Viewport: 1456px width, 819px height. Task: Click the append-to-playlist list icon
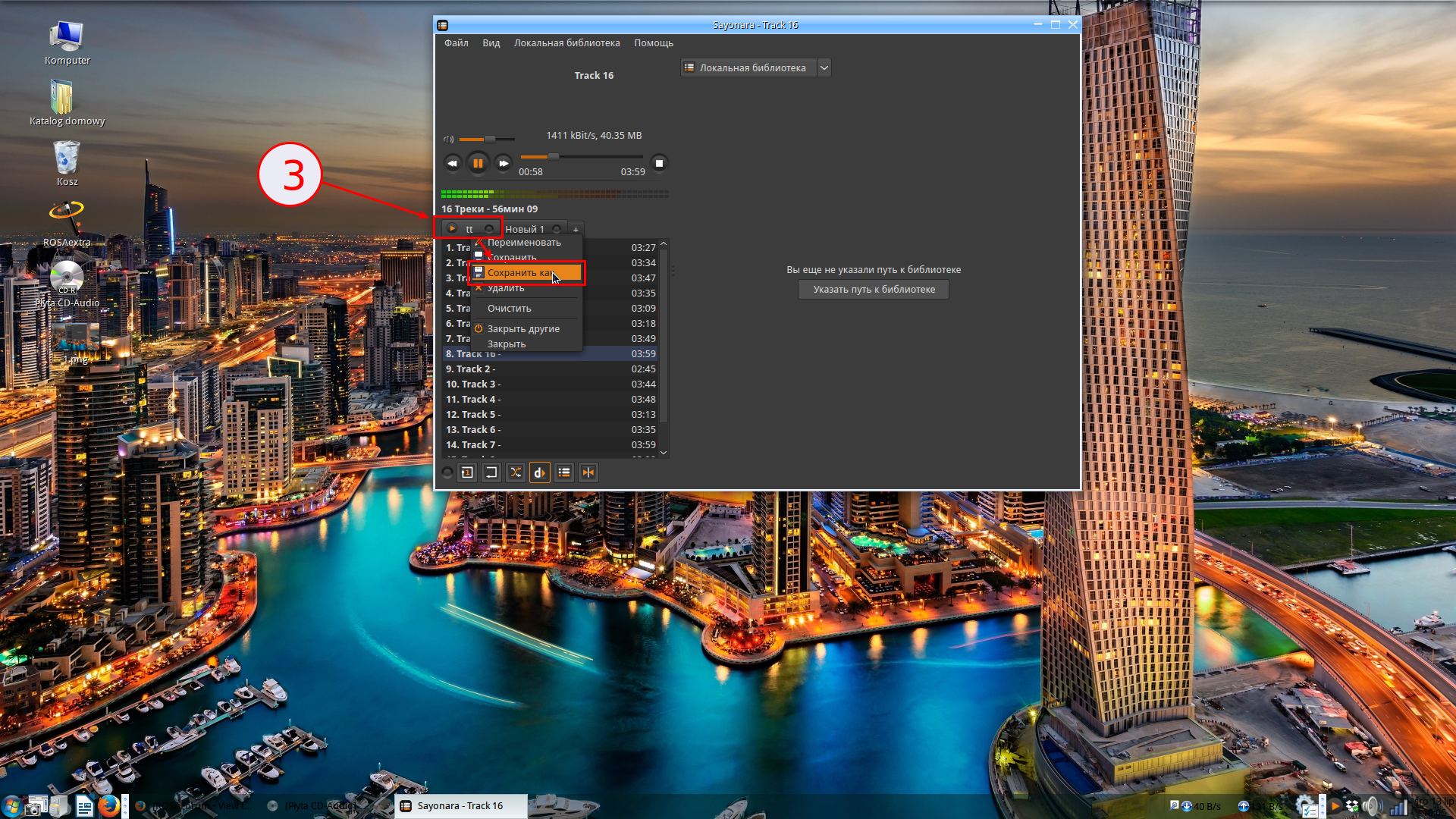point(564,472)
